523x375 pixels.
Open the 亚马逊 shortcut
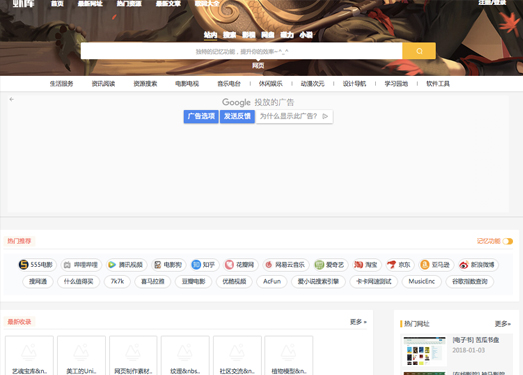[436, 265]
